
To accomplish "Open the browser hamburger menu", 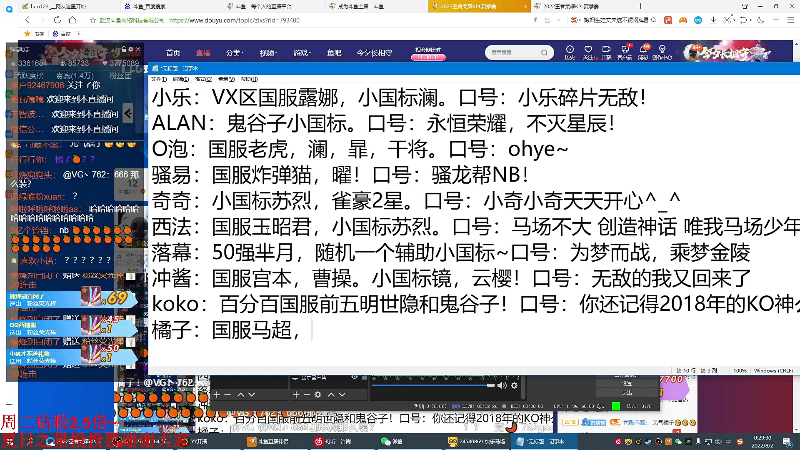I will (790, 20).
